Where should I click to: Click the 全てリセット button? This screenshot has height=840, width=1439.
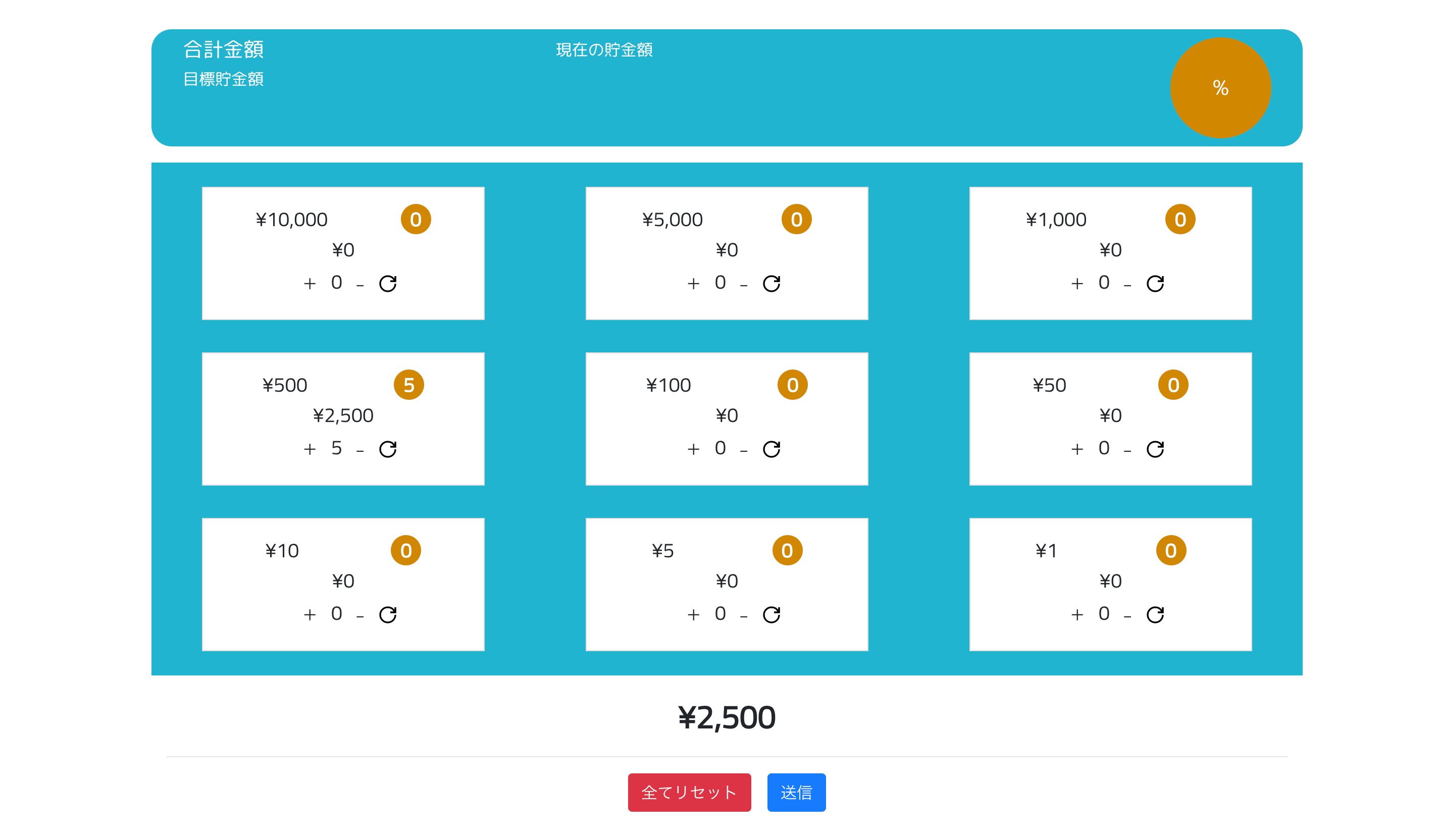tap(689, 792)
